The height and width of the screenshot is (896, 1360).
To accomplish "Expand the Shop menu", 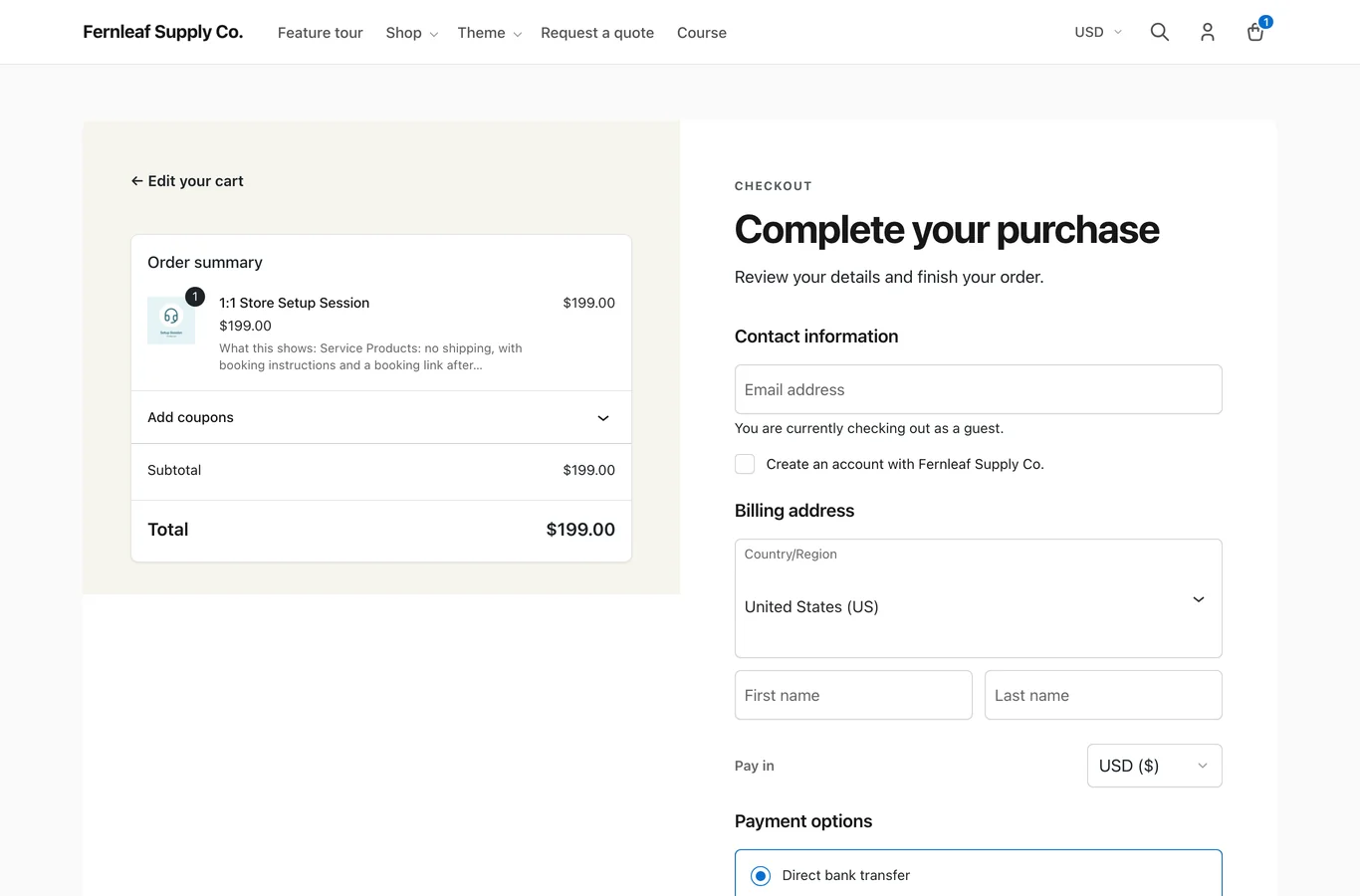I will 411,33.
